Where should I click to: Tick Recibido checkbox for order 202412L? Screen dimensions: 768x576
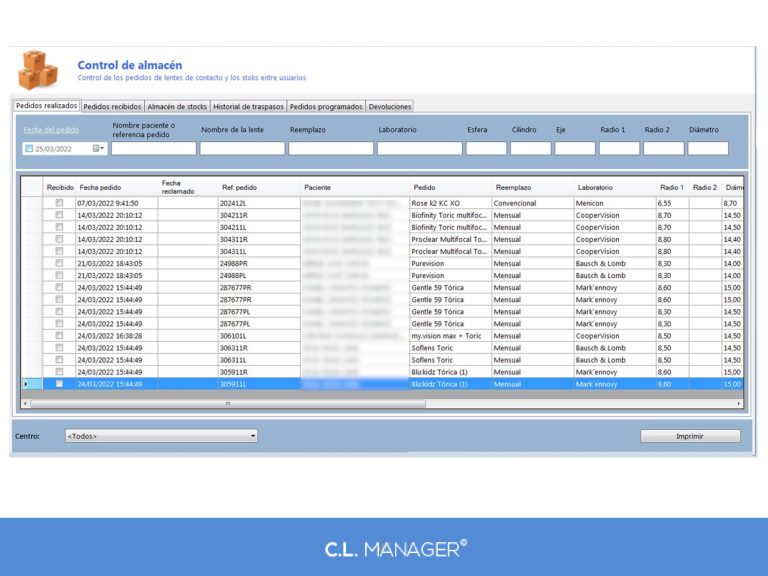point(59,203)
